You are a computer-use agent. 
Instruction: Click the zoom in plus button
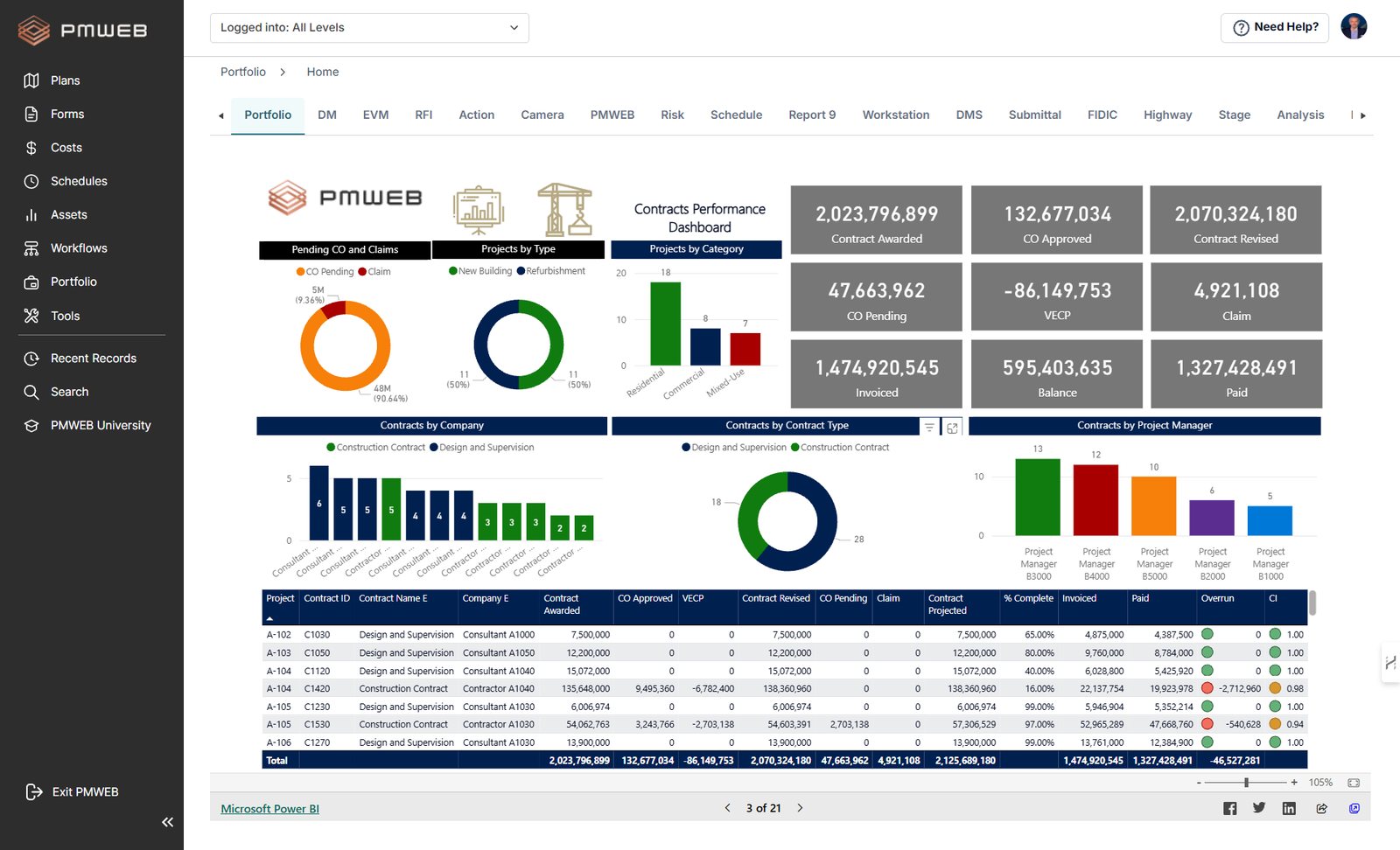click(x=1294, y=783)
